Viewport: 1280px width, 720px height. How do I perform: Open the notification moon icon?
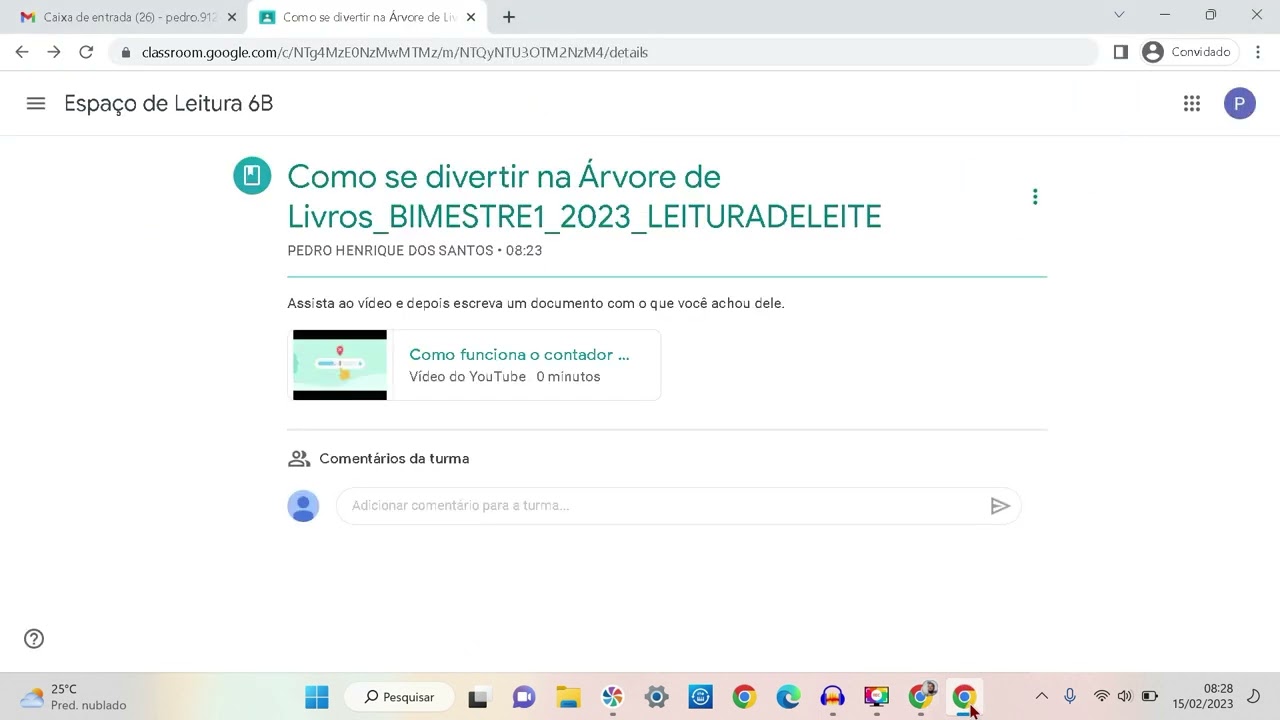click(1254, 696)
